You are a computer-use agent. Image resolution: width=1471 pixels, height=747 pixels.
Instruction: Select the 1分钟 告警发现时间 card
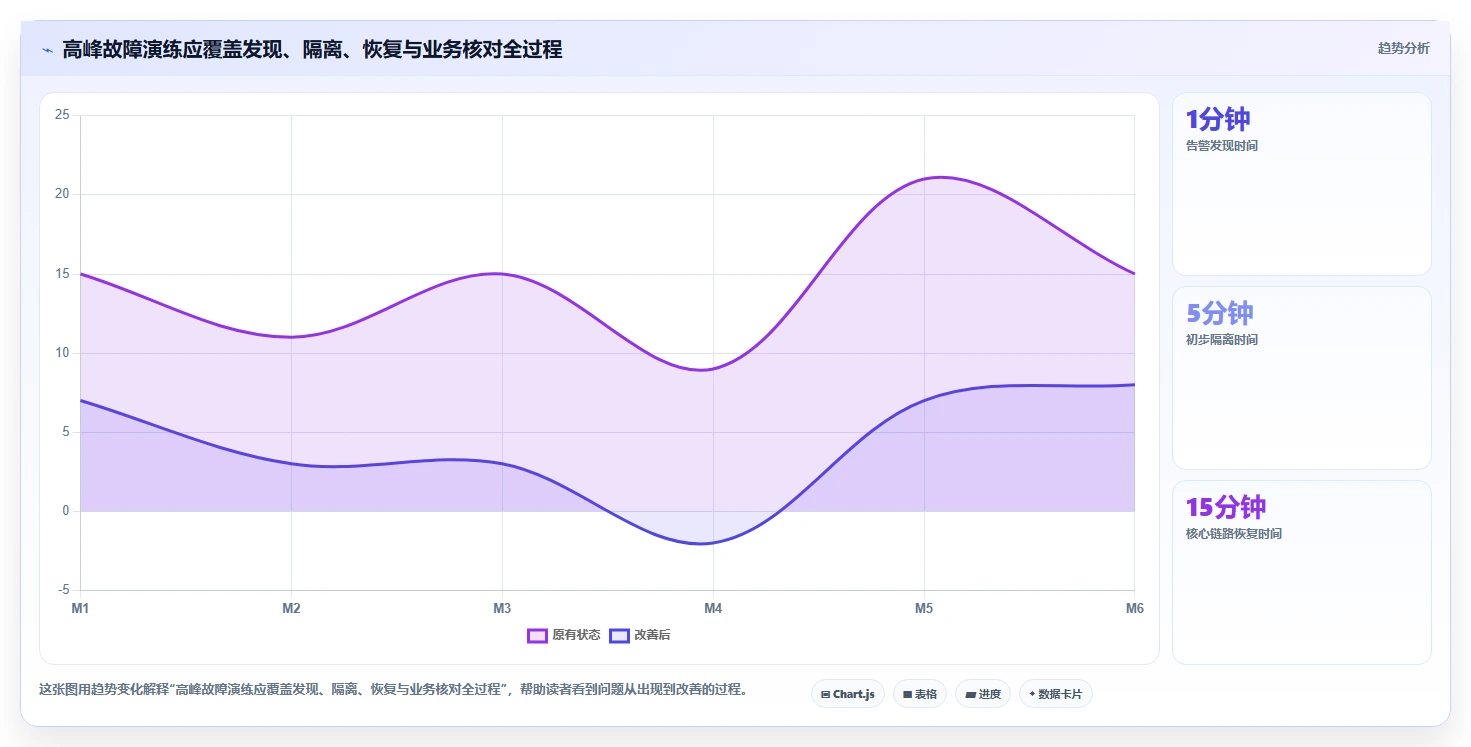click(1301, 184)
